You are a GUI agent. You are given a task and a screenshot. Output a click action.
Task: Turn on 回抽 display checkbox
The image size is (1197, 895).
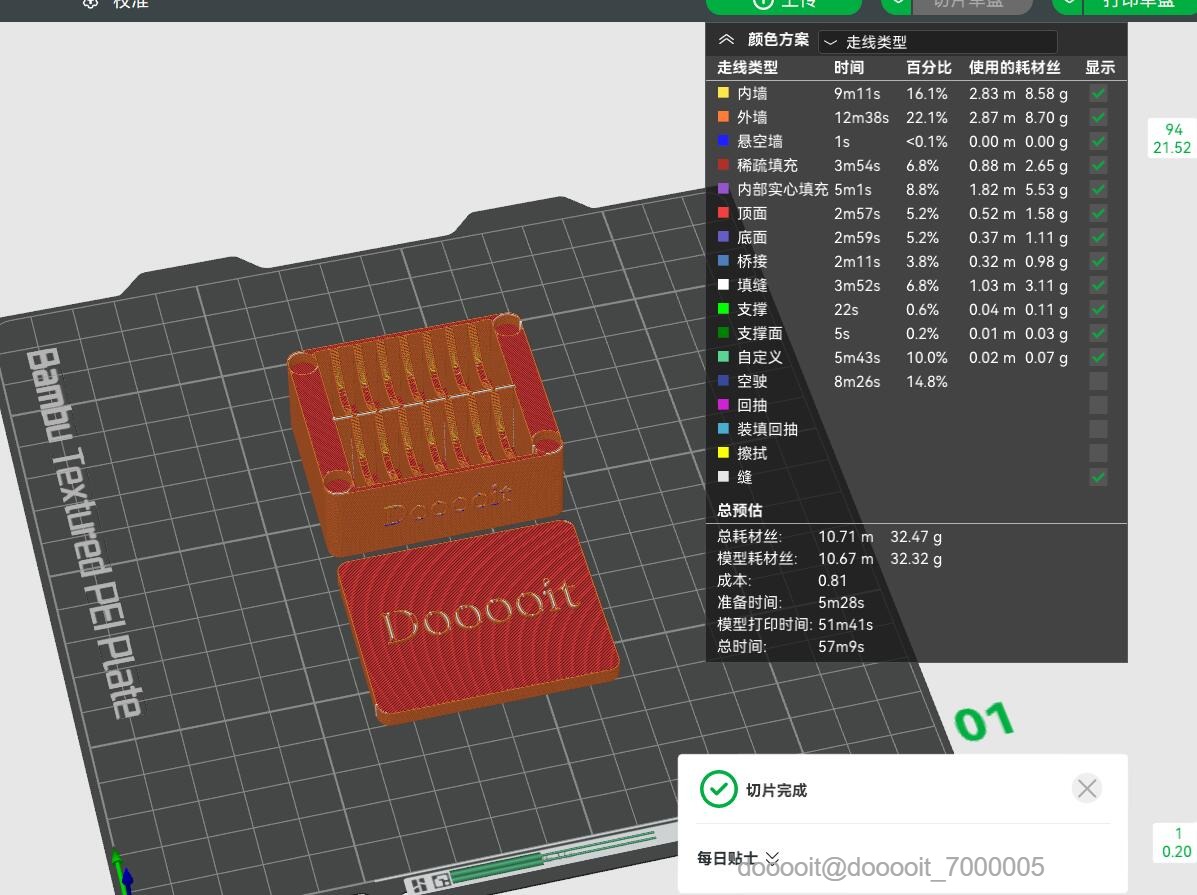(x=1098, y=405)
